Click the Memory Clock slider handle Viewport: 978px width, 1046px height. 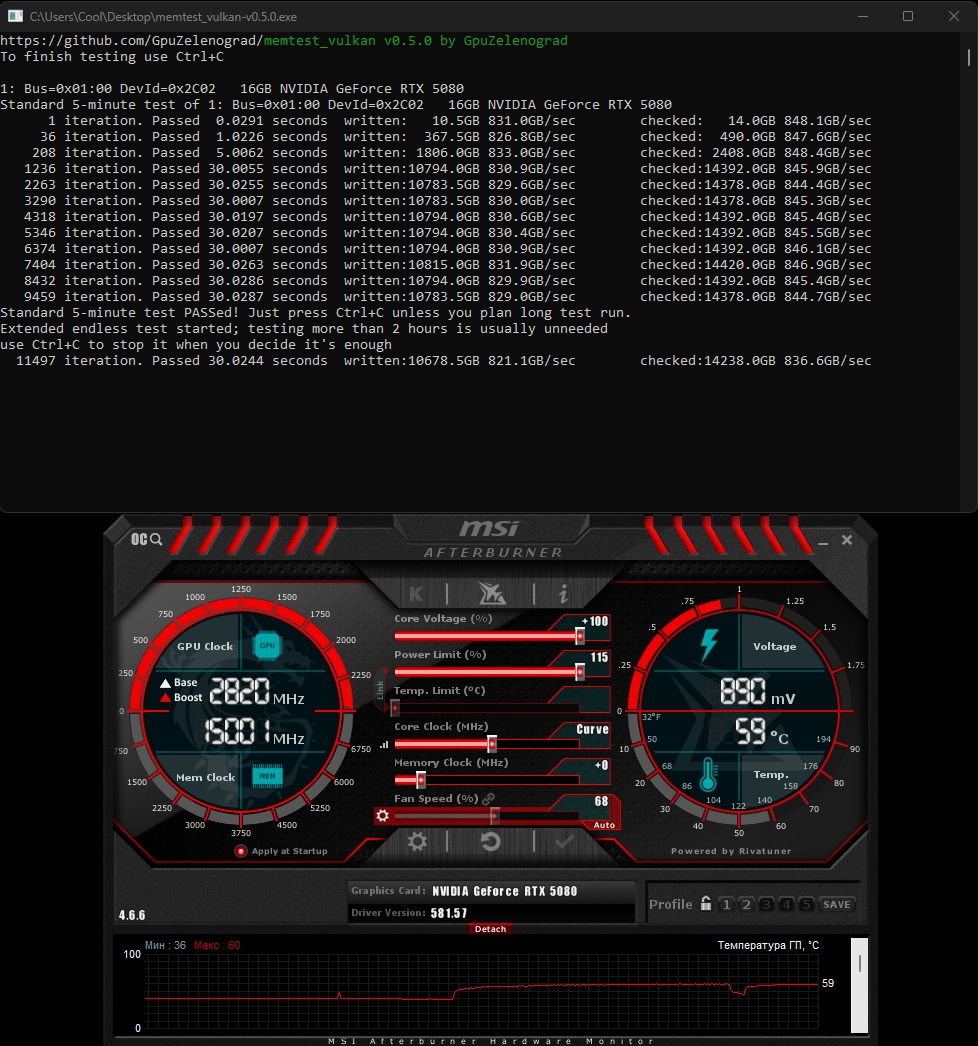(x=420, y=780)
